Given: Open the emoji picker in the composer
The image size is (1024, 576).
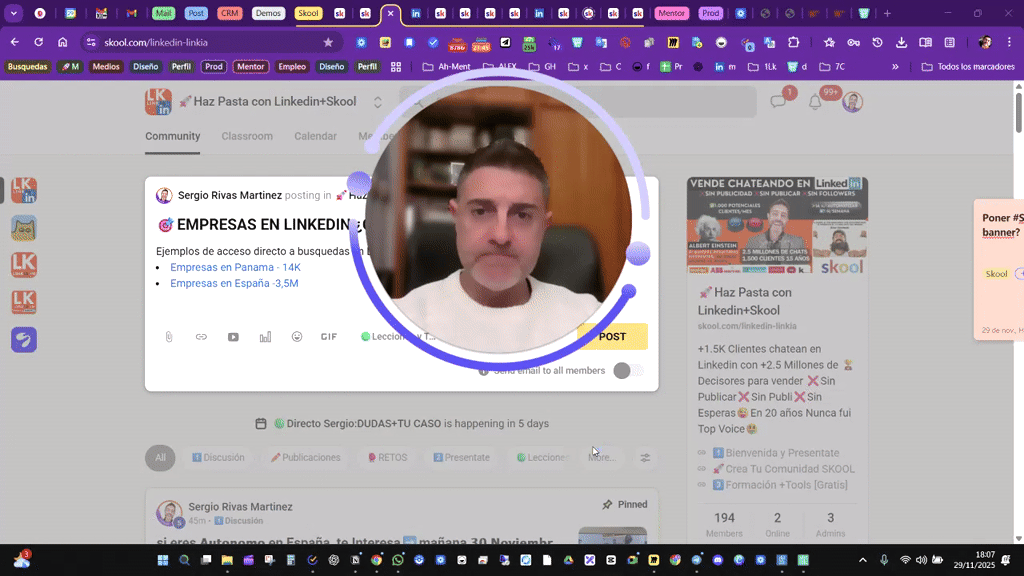Looking at the screenshot, I should tap(297, 337).
